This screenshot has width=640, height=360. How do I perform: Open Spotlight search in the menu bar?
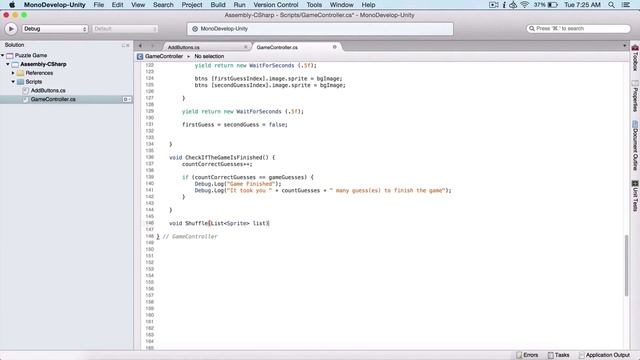click(x=611, y=5)
